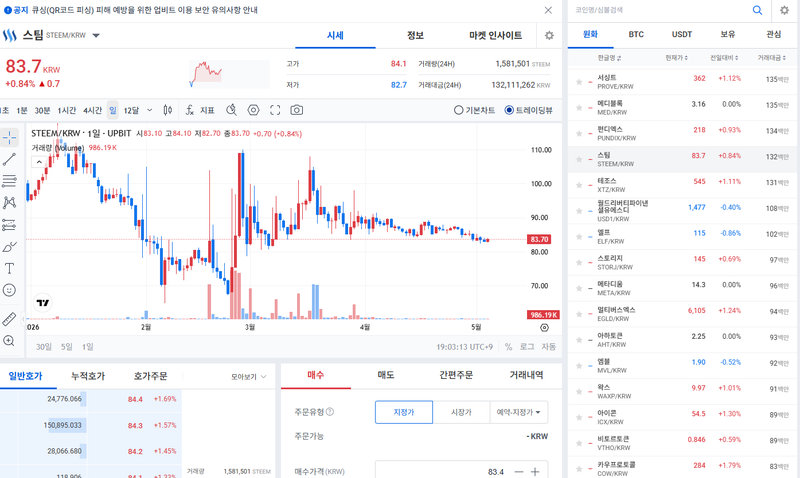Decrease the buy price with minus

point(519,472)
